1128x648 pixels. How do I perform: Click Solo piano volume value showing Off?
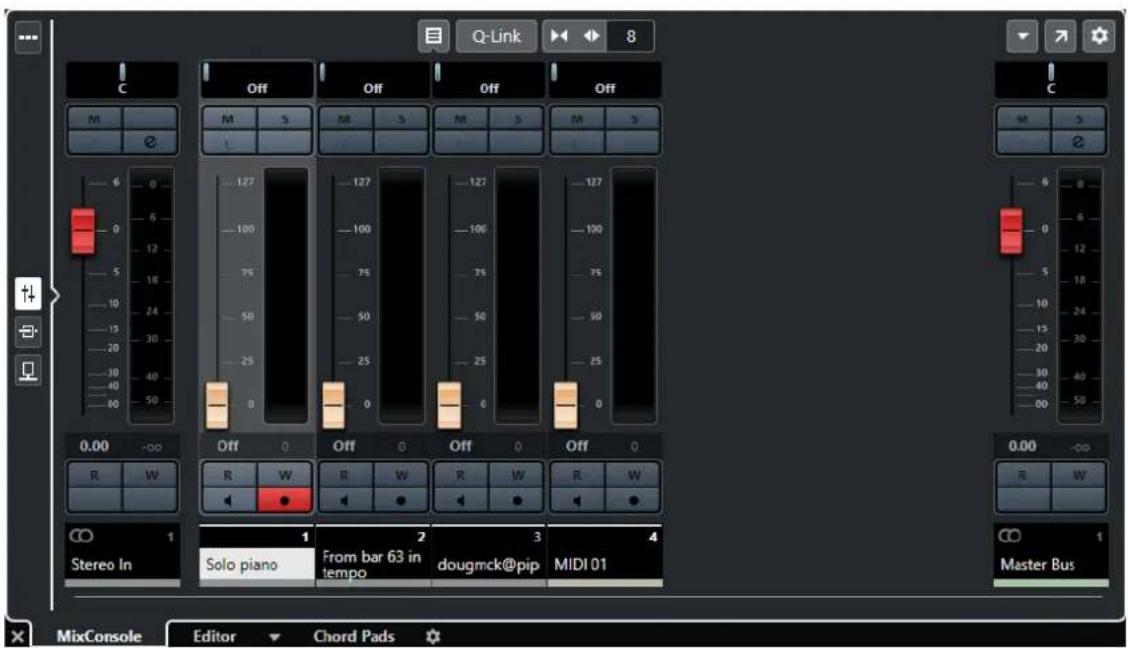pos(228,446)
